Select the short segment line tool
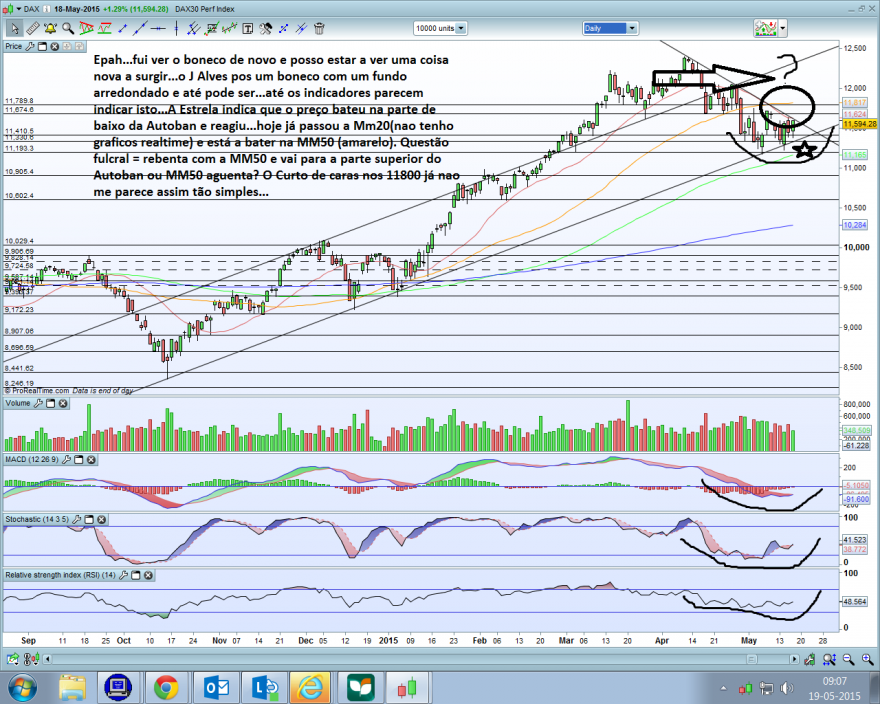Viewport: 880px width, 704px height. (122, 28)
